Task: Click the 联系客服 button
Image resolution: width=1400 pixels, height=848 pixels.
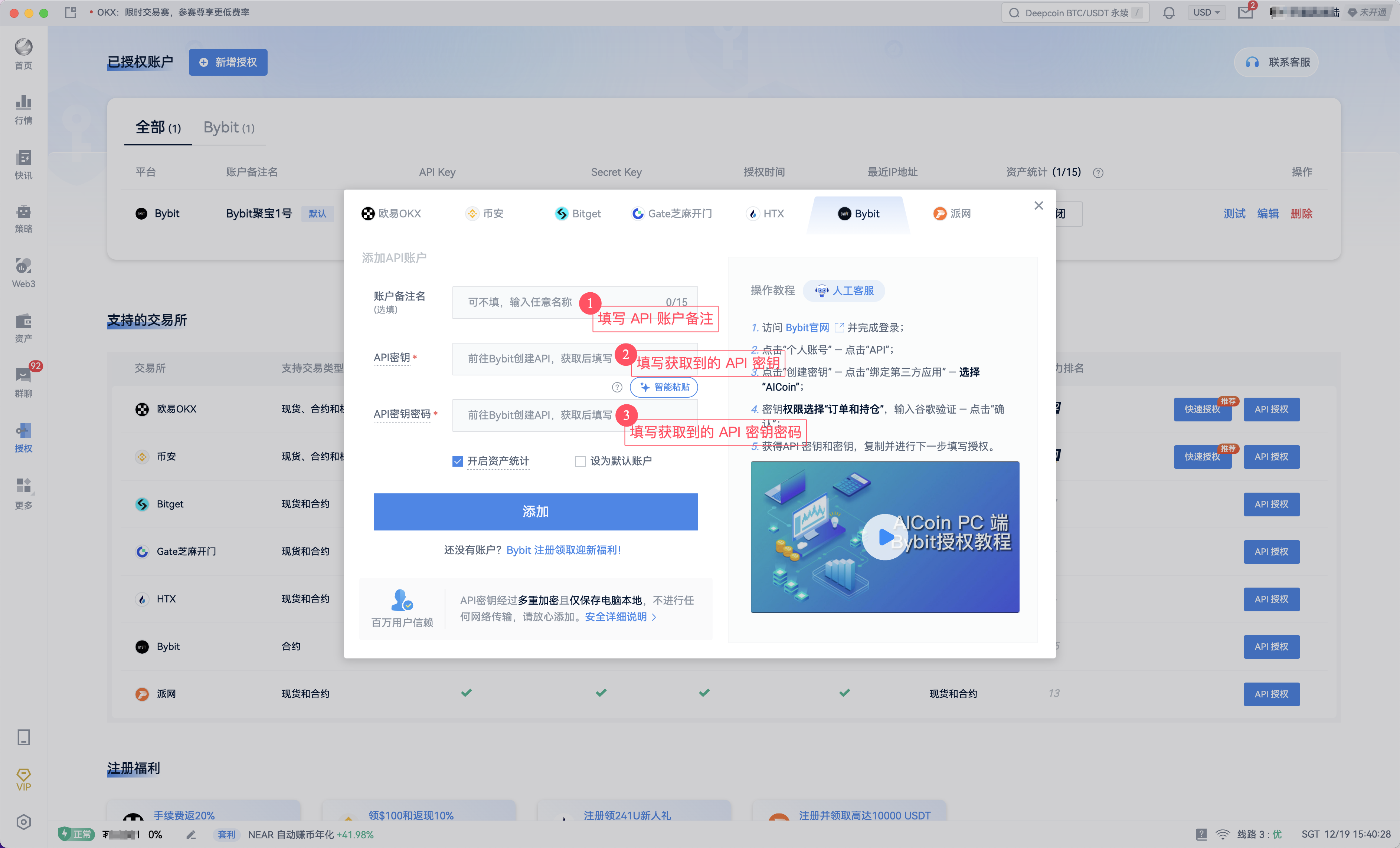Action: pyautogui.click(x=1276, y=62)
